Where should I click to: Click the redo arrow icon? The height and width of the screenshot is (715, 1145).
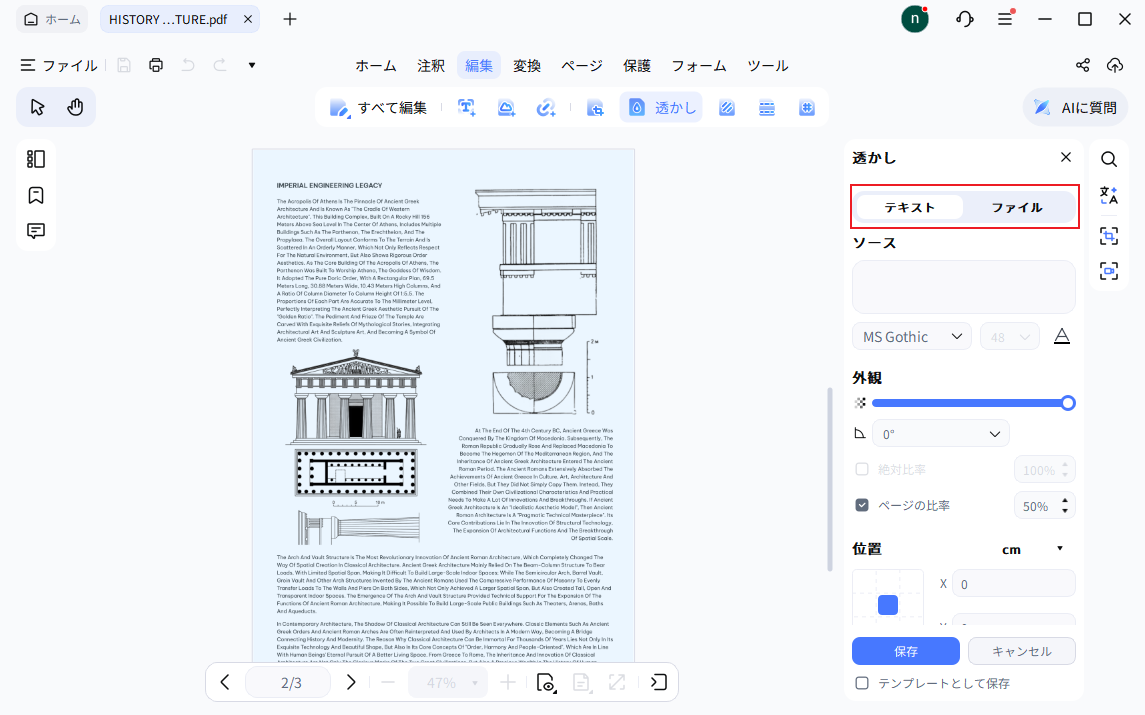click(220, 65)
